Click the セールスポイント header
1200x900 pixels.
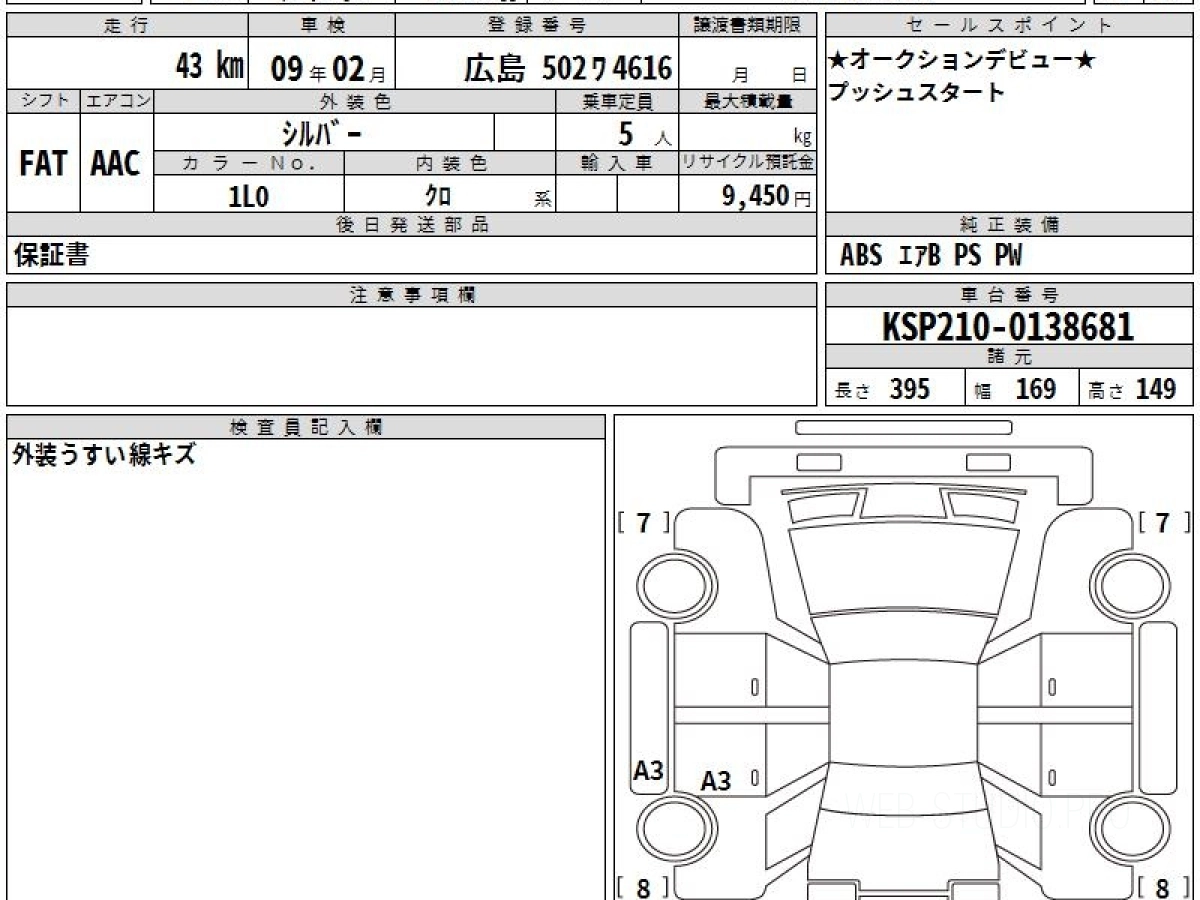click(1009, 26)
